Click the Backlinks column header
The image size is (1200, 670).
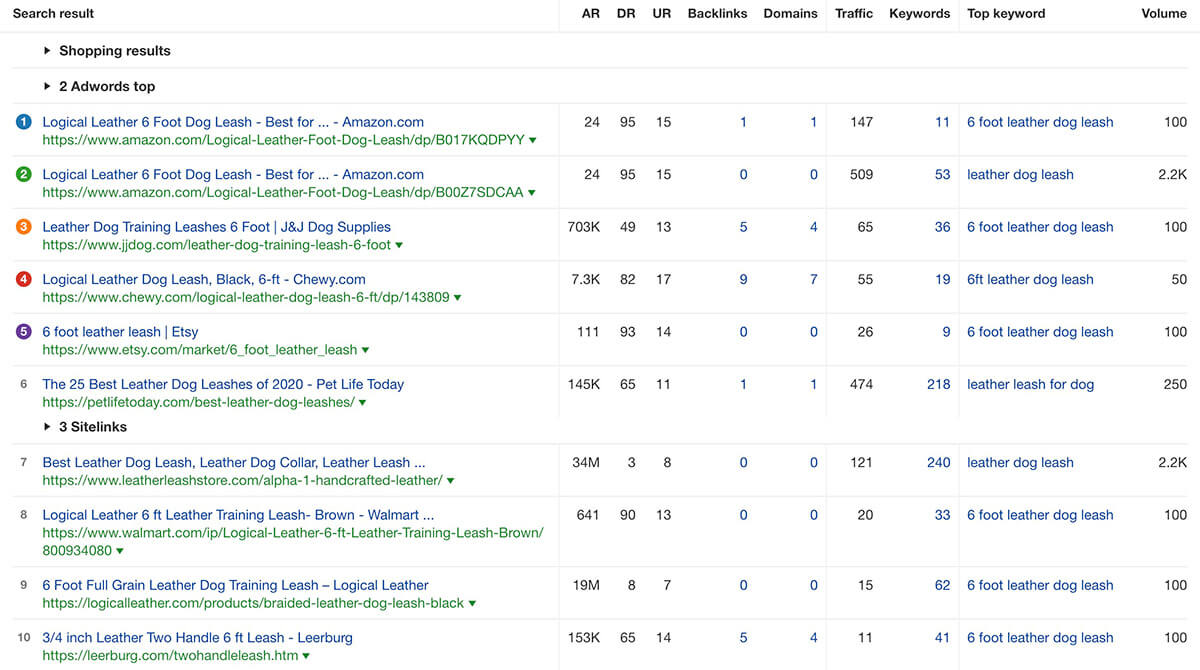(x=717, y=14)
